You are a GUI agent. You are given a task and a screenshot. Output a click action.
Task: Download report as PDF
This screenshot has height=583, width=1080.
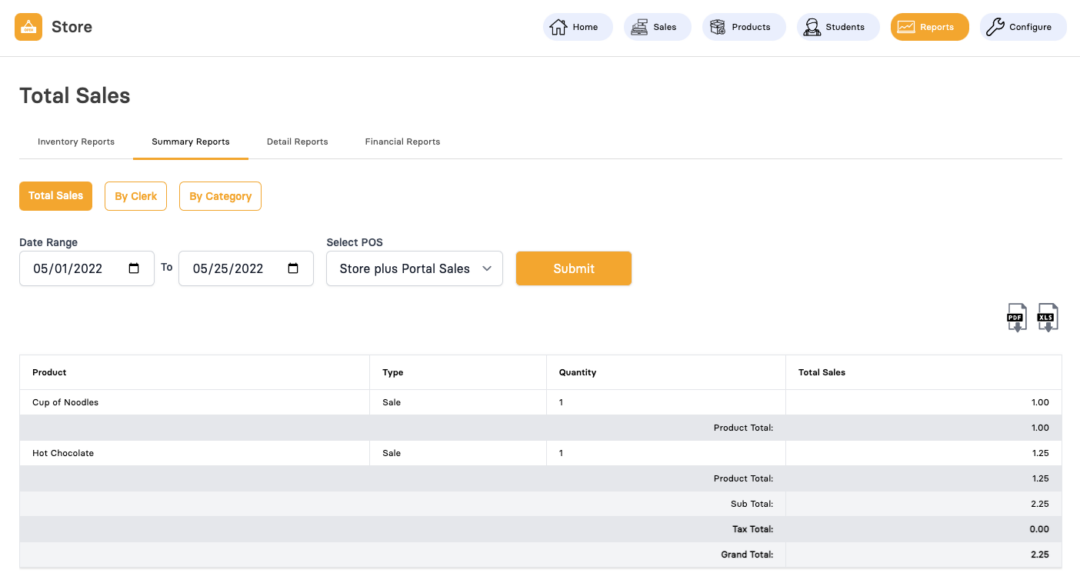[x=1017, y=318]
